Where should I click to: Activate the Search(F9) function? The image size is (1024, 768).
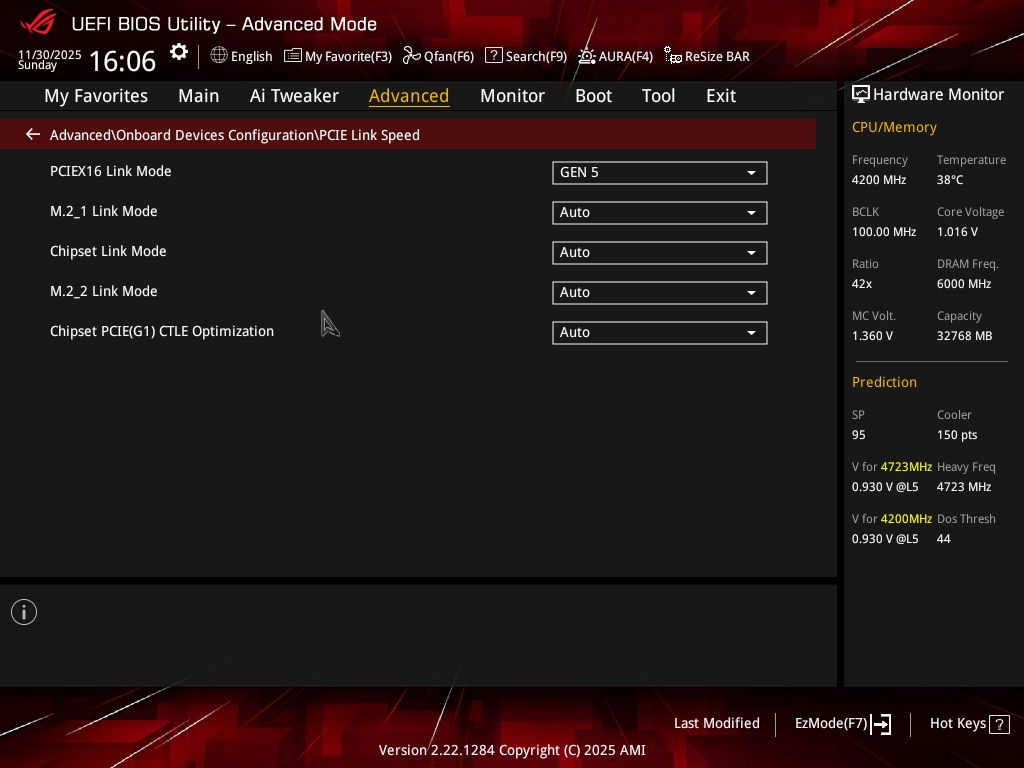(x=526, y=56)
